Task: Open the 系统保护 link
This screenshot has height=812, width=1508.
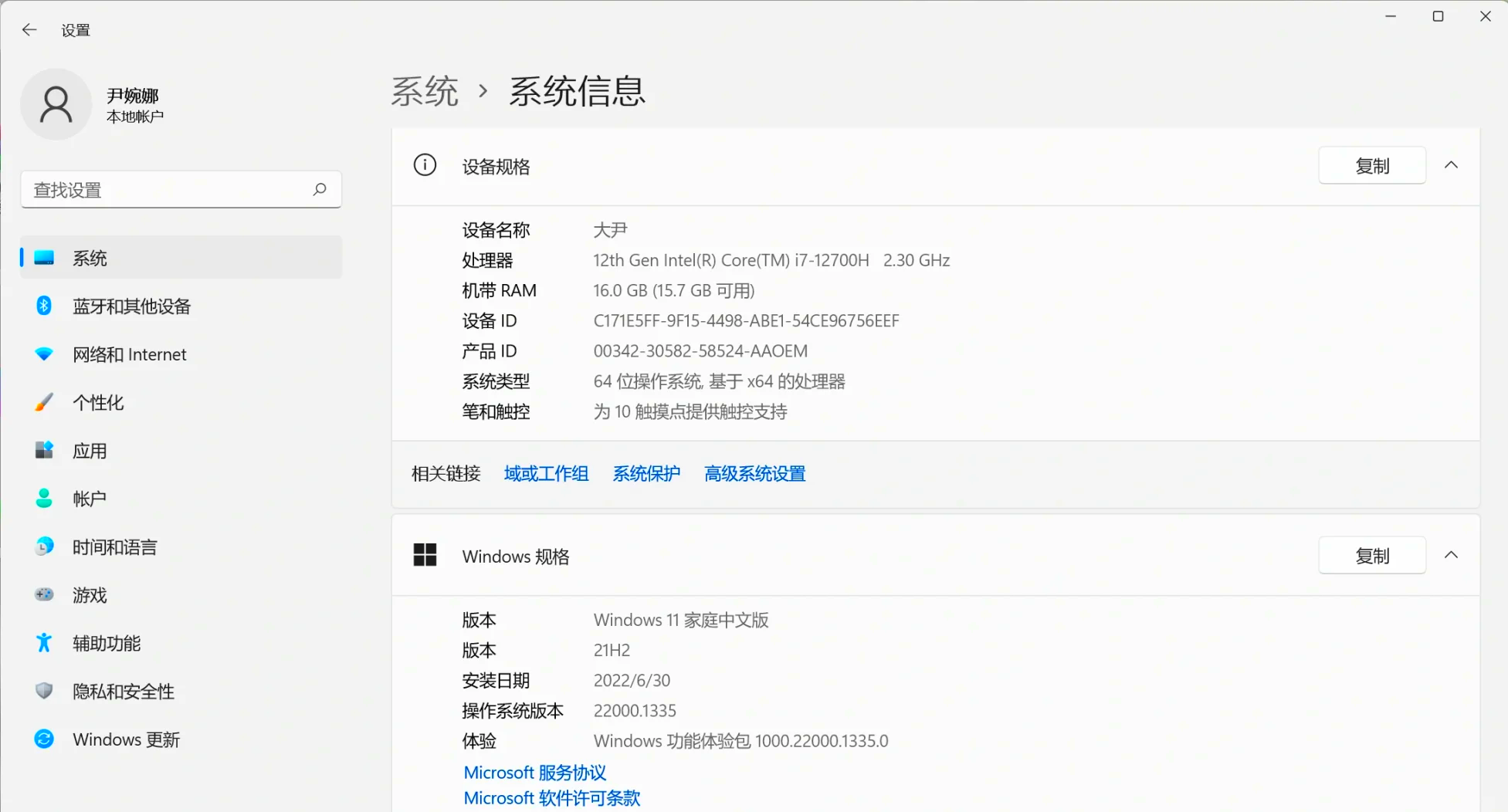Action: (646, 473)
